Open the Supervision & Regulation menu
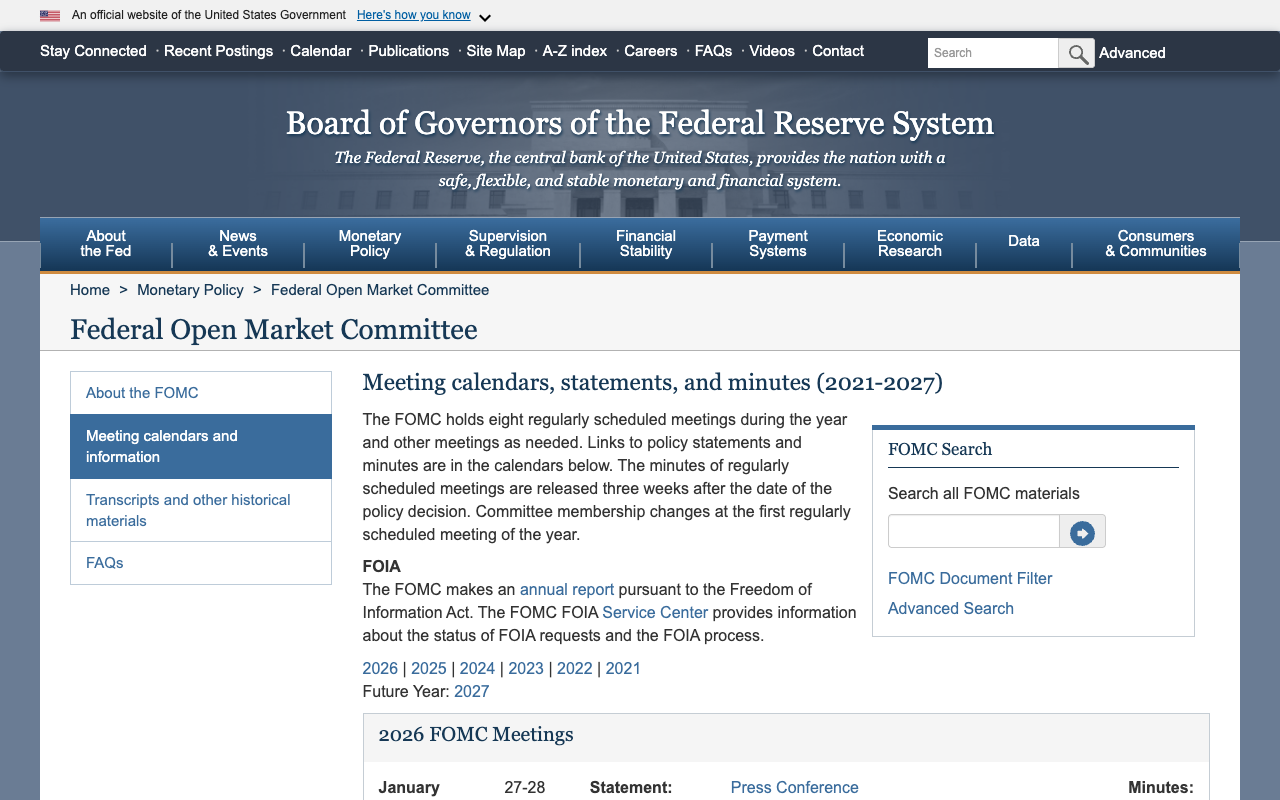This screenshot has height=800, width=1280. (x=508, y=243)
